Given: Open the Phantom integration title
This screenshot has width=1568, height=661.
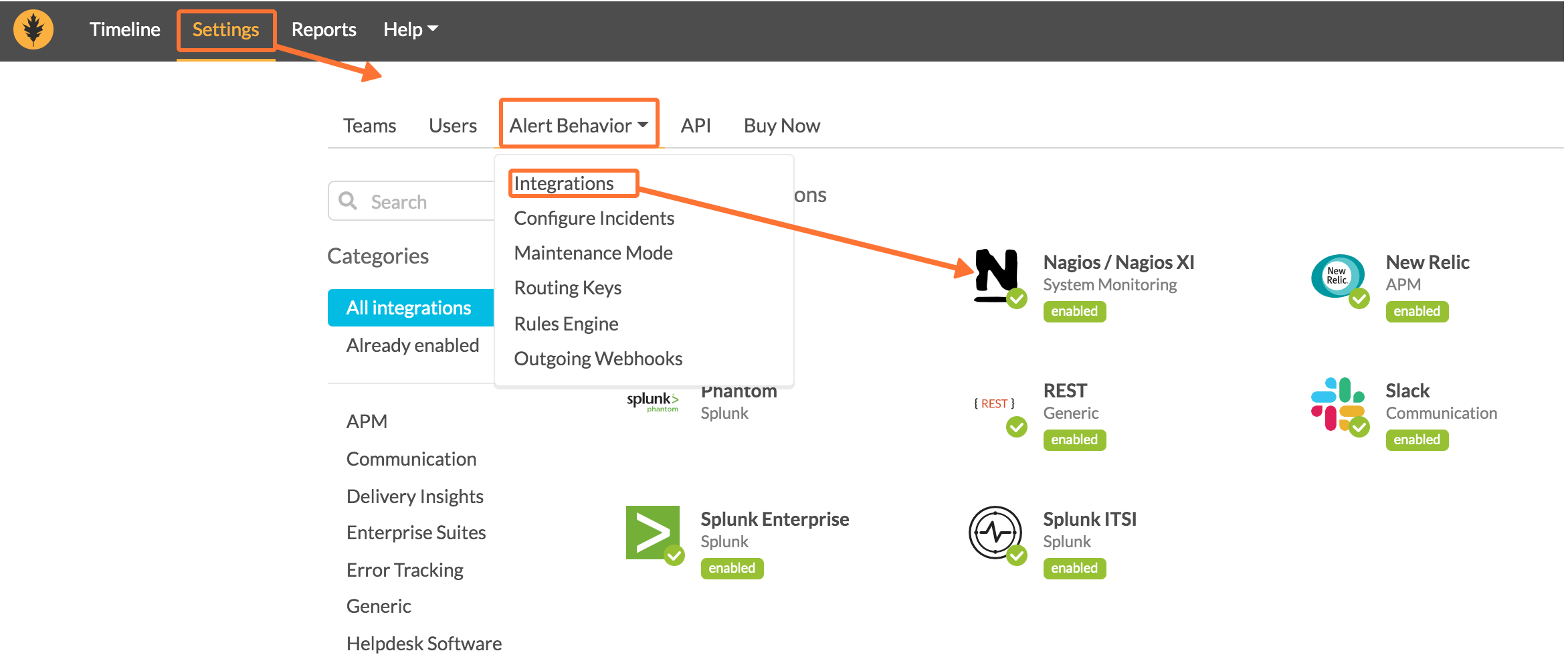Looking at the screenshot, I should [x=739, y=392].
